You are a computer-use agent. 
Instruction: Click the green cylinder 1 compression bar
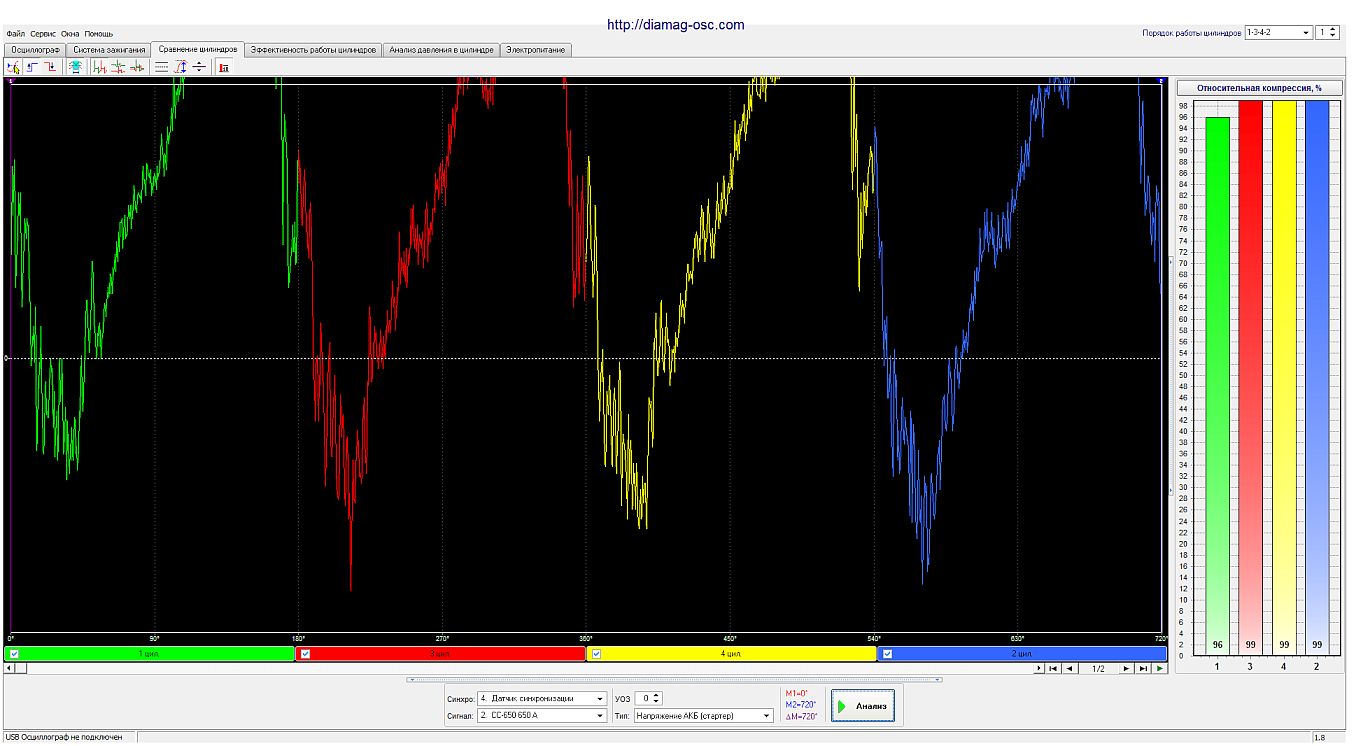click(x=1217, y=385)
